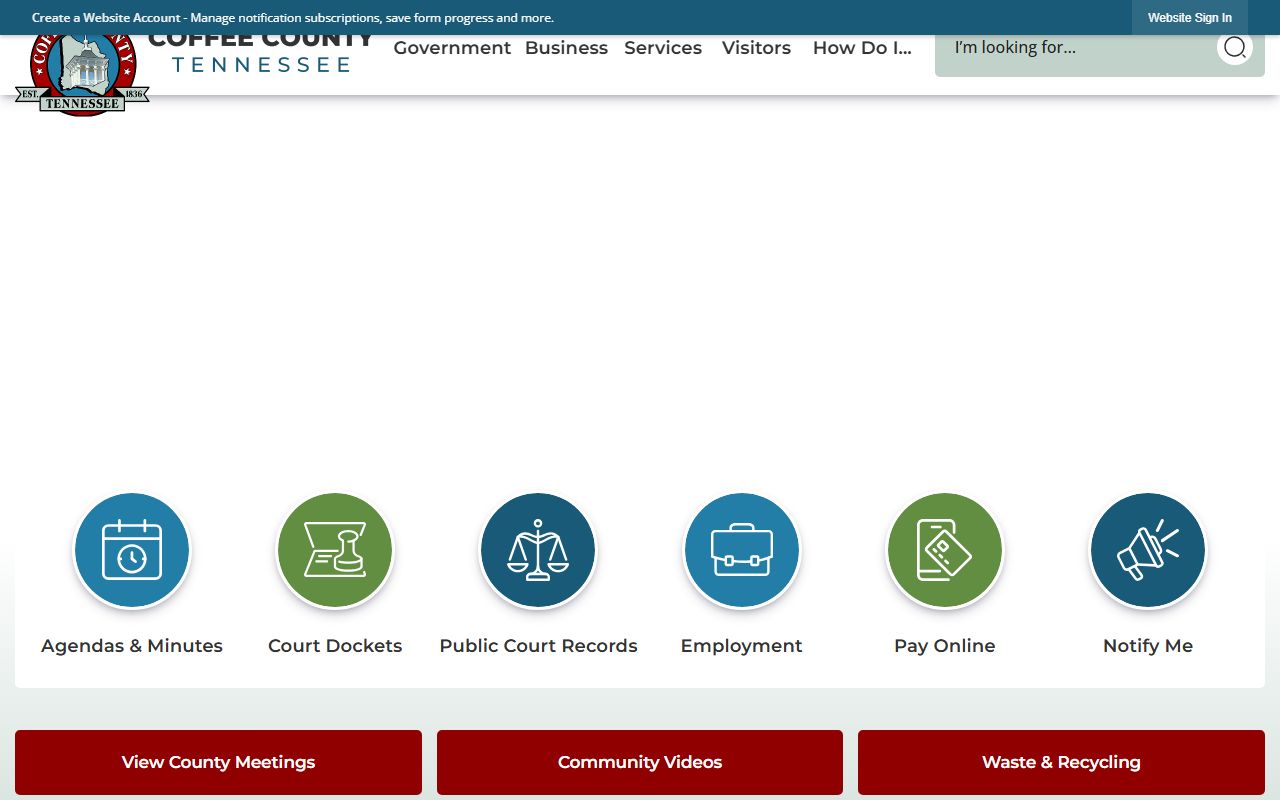Click the Coffee County Tennessee title text

point(261,54)
